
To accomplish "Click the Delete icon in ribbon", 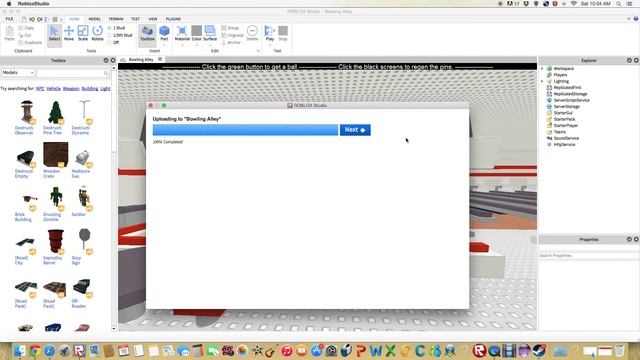I will pyautogui.click(x=252, y=33).
